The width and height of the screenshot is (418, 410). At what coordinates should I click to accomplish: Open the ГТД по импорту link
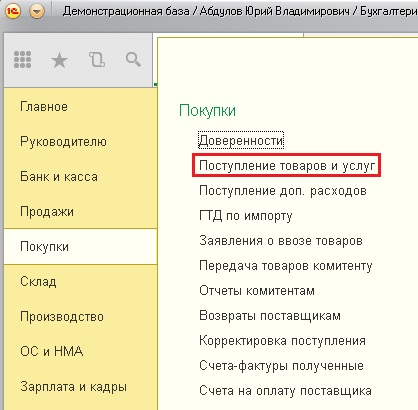pyautogui.click(x=246, y=216)
